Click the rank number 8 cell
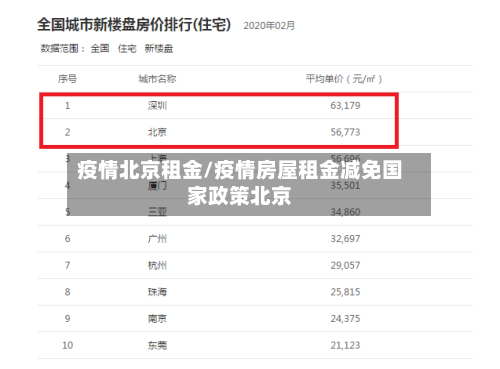The height and width of the screenshot is (369, 500). [67, 292]
